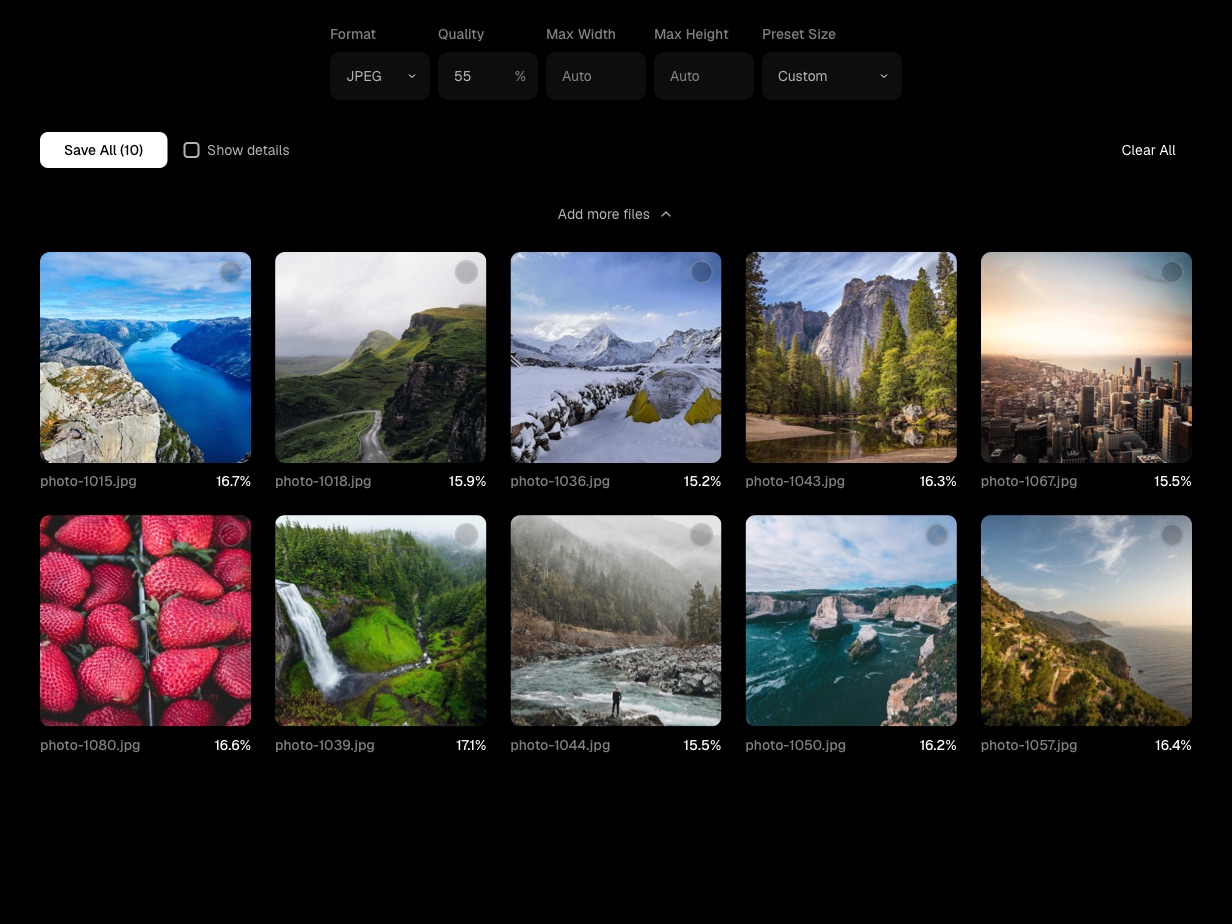Open the Yosemite cliffs thumbnail photo-1043.jpg

coord(851,357)
